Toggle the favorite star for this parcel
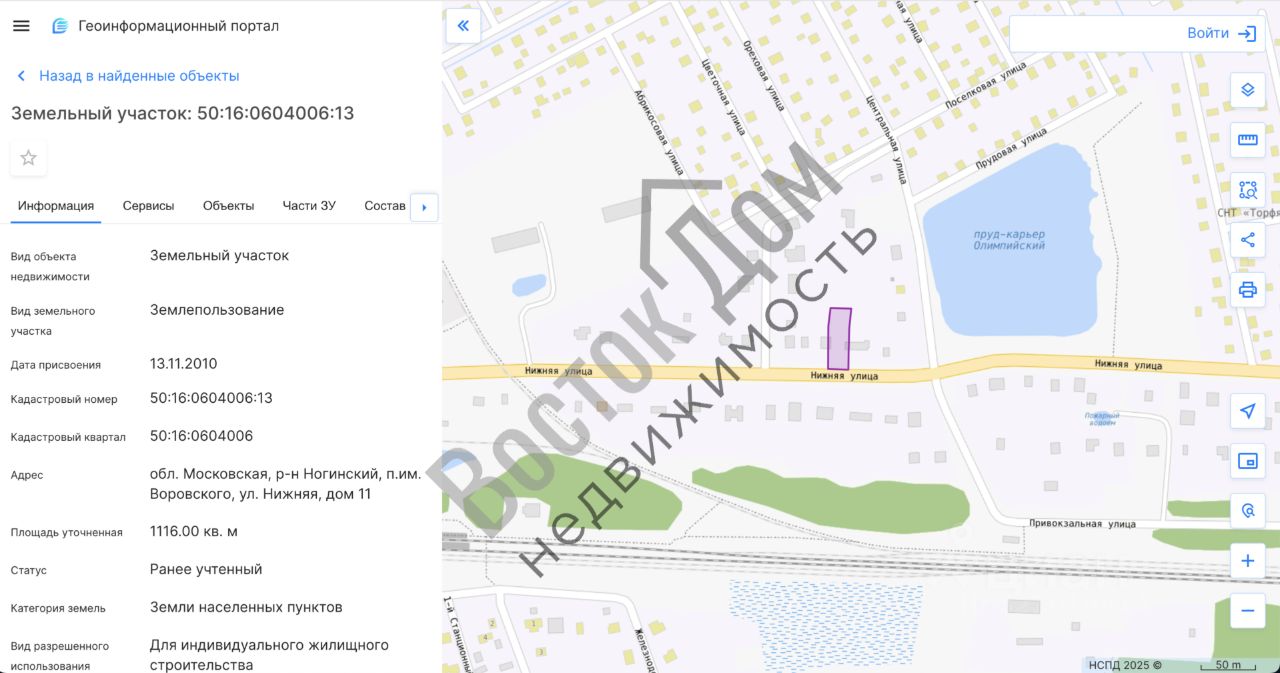This screenshot has height=673, width=1280. click(28, 158)
